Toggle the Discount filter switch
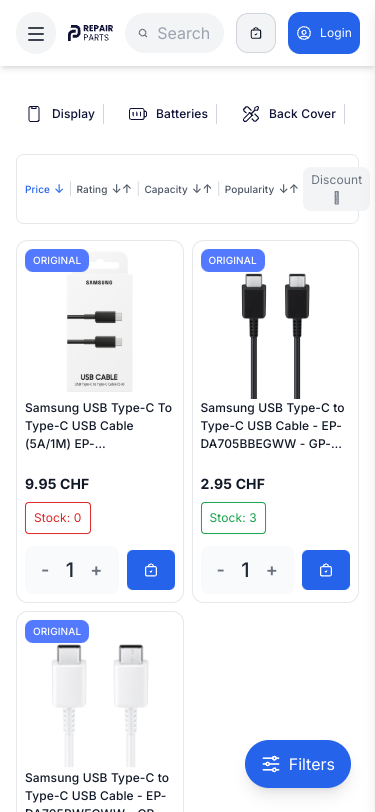This screenshot has height=812, width=375. [x=337, y=198]
